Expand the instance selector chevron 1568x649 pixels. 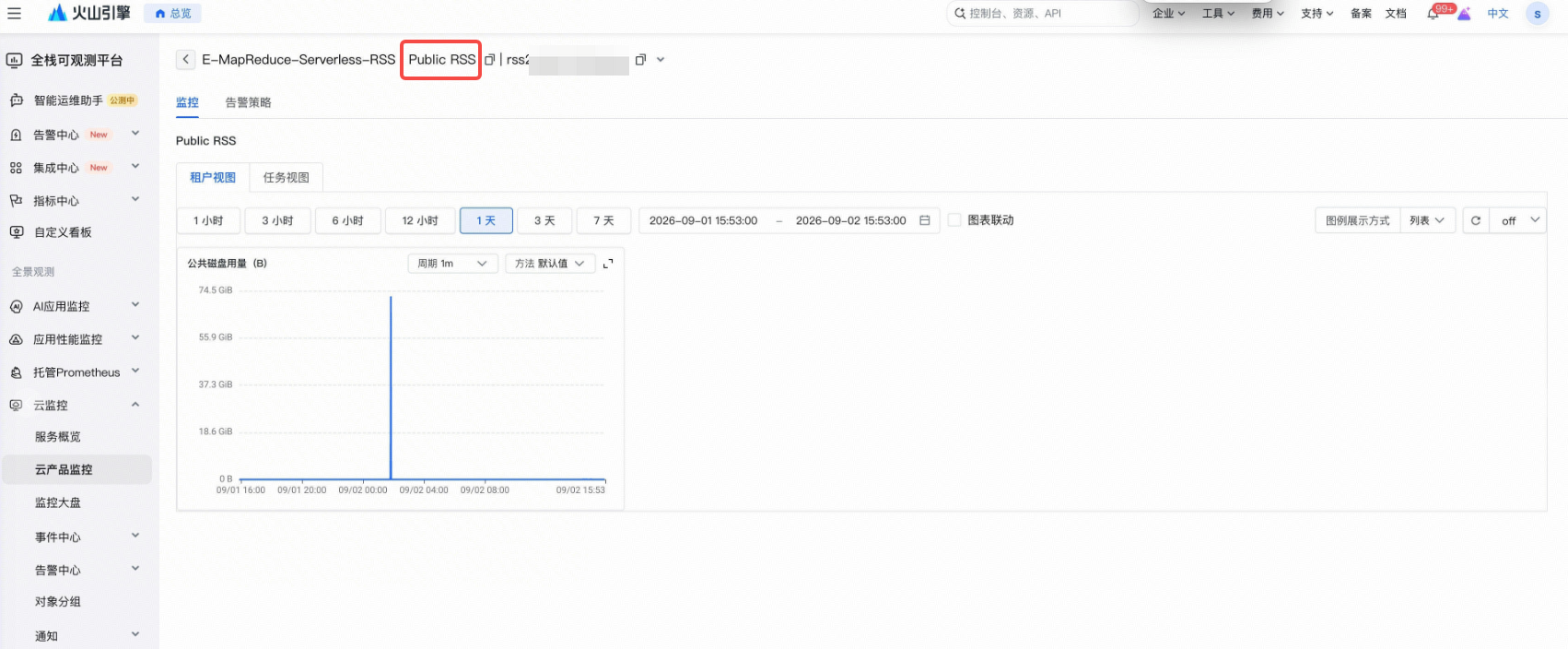point(661,60)
